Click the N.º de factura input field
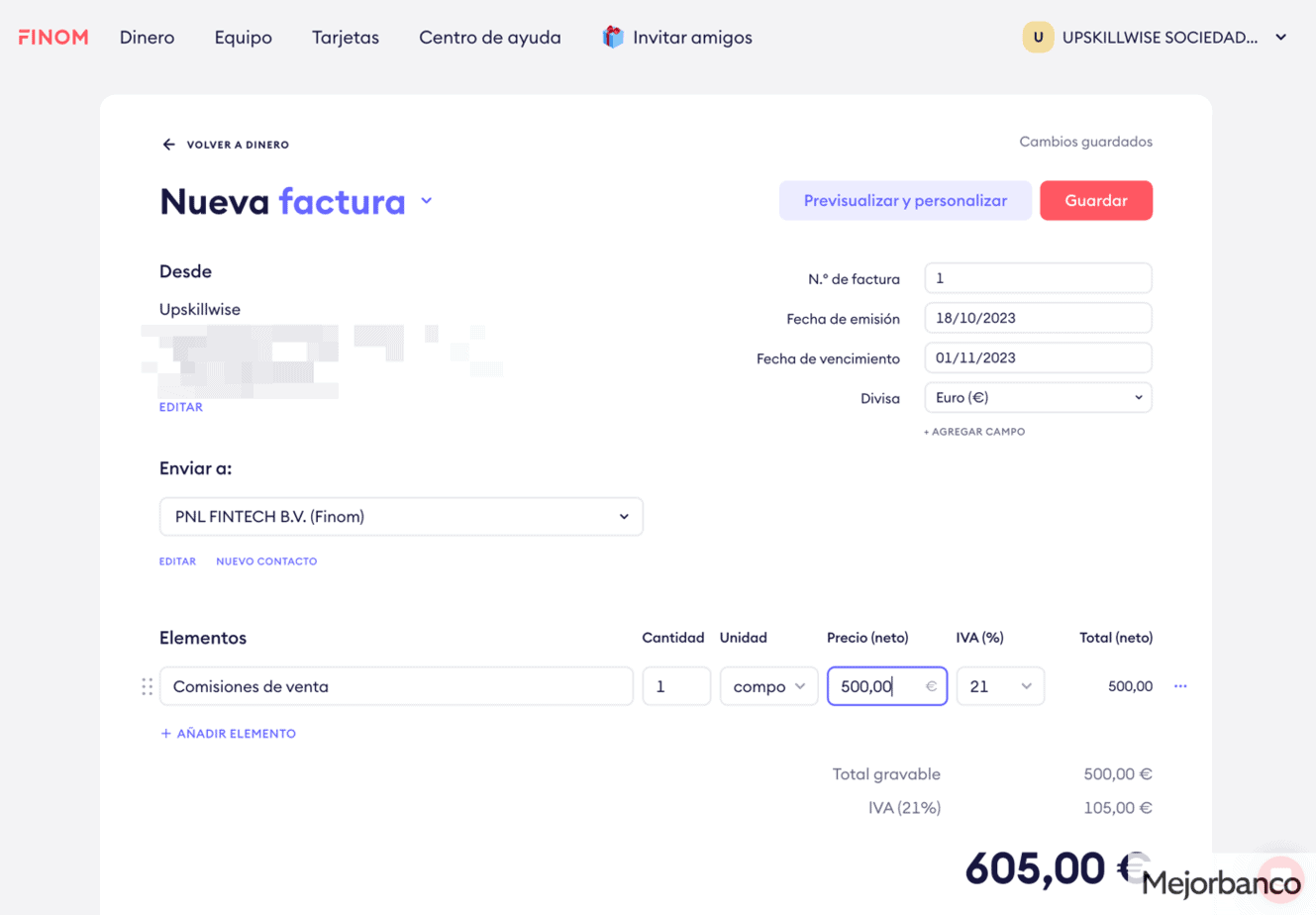1316x915 pixels. coord(1038,278)
